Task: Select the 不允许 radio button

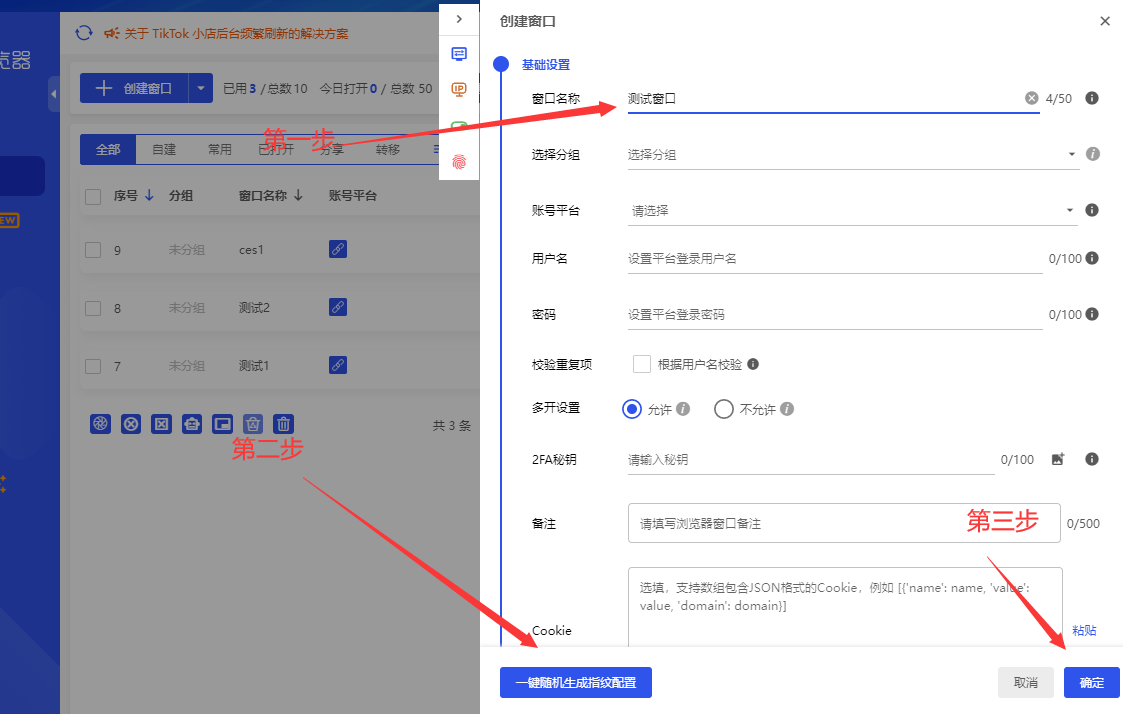Action: (x=724, y=409)
